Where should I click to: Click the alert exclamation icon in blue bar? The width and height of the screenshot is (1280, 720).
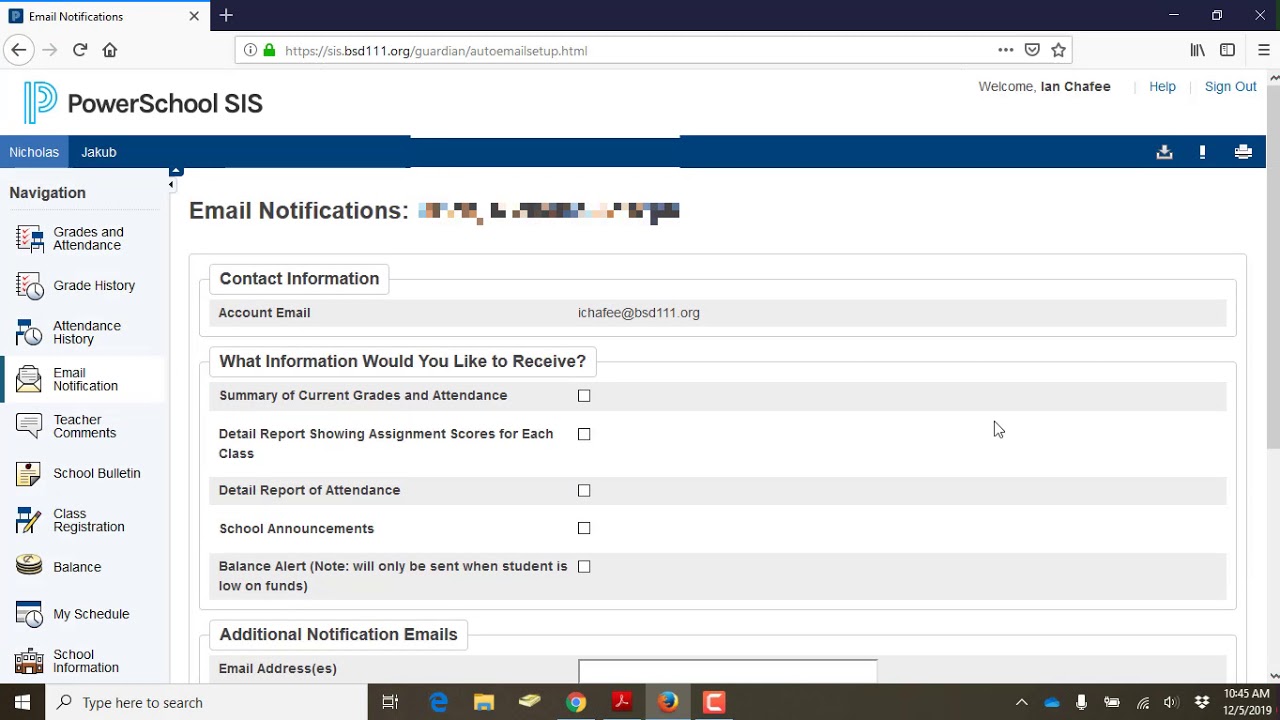(x=1202, y=152)
